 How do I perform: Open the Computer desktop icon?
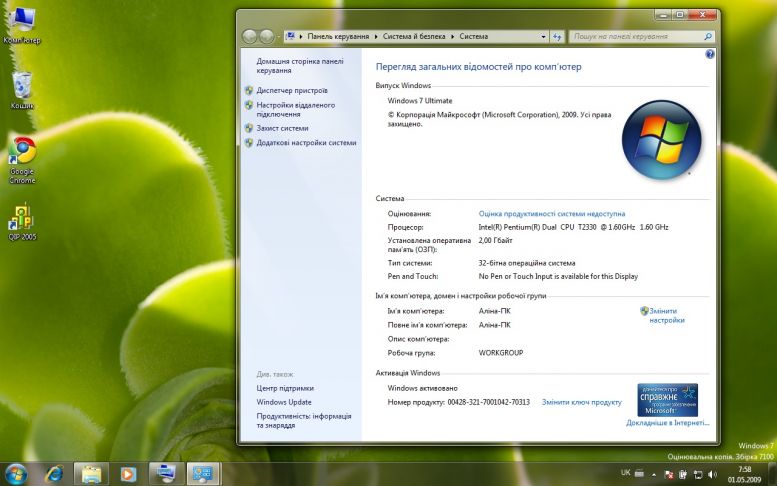(x=22, y=25)
